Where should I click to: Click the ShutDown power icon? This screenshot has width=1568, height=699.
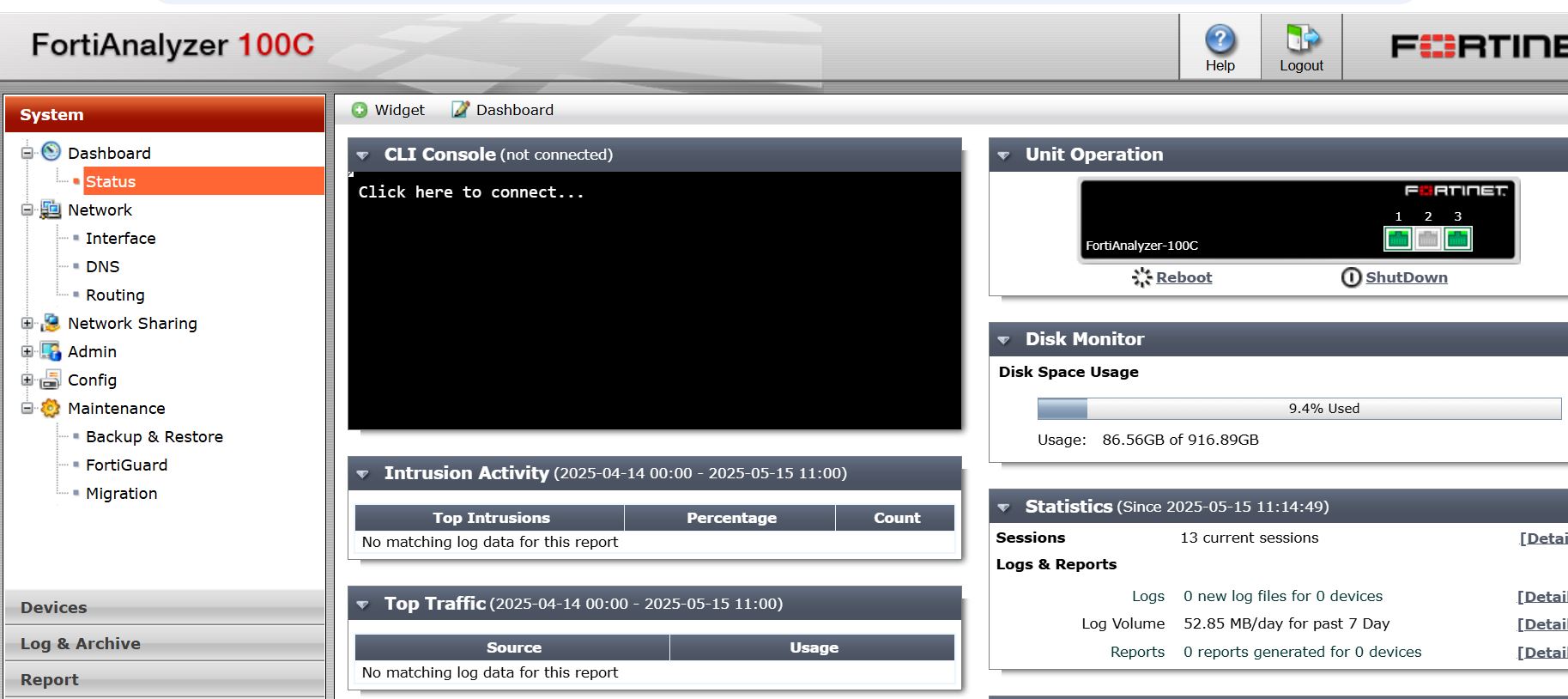click(1351, 277)
